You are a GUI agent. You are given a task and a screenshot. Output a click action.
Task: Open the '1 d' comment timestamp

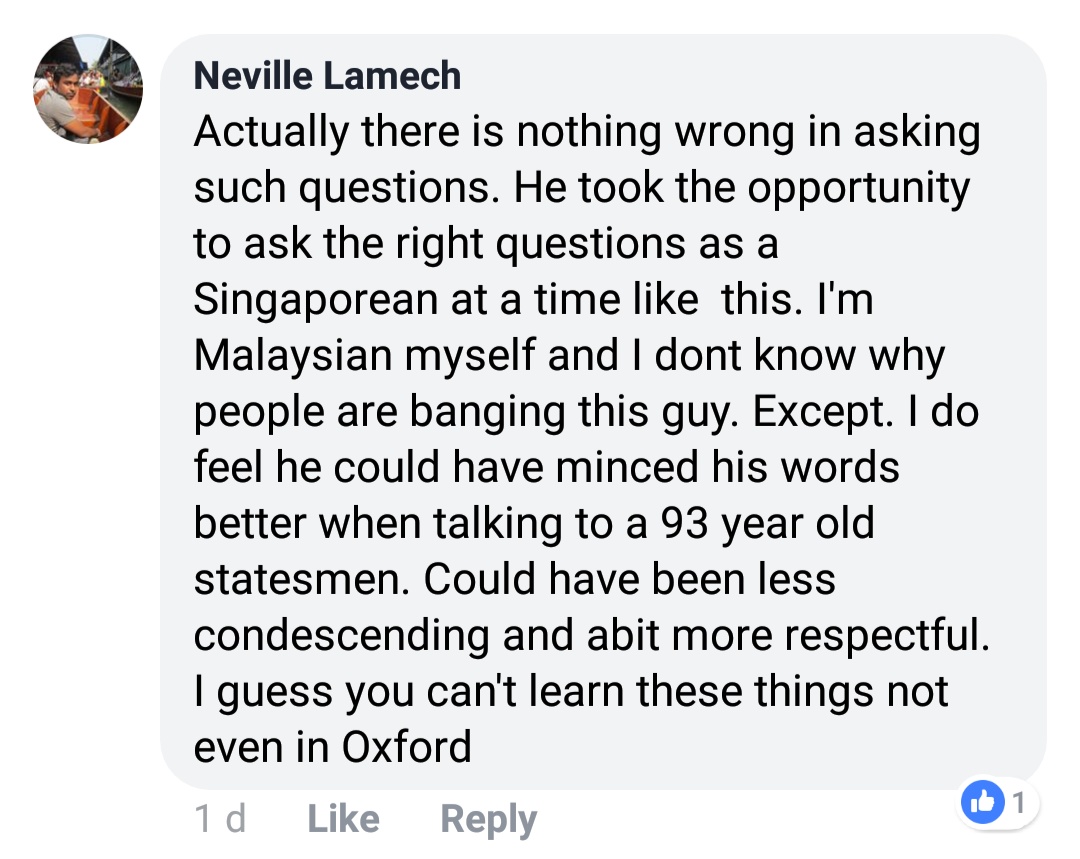(219, 820)
